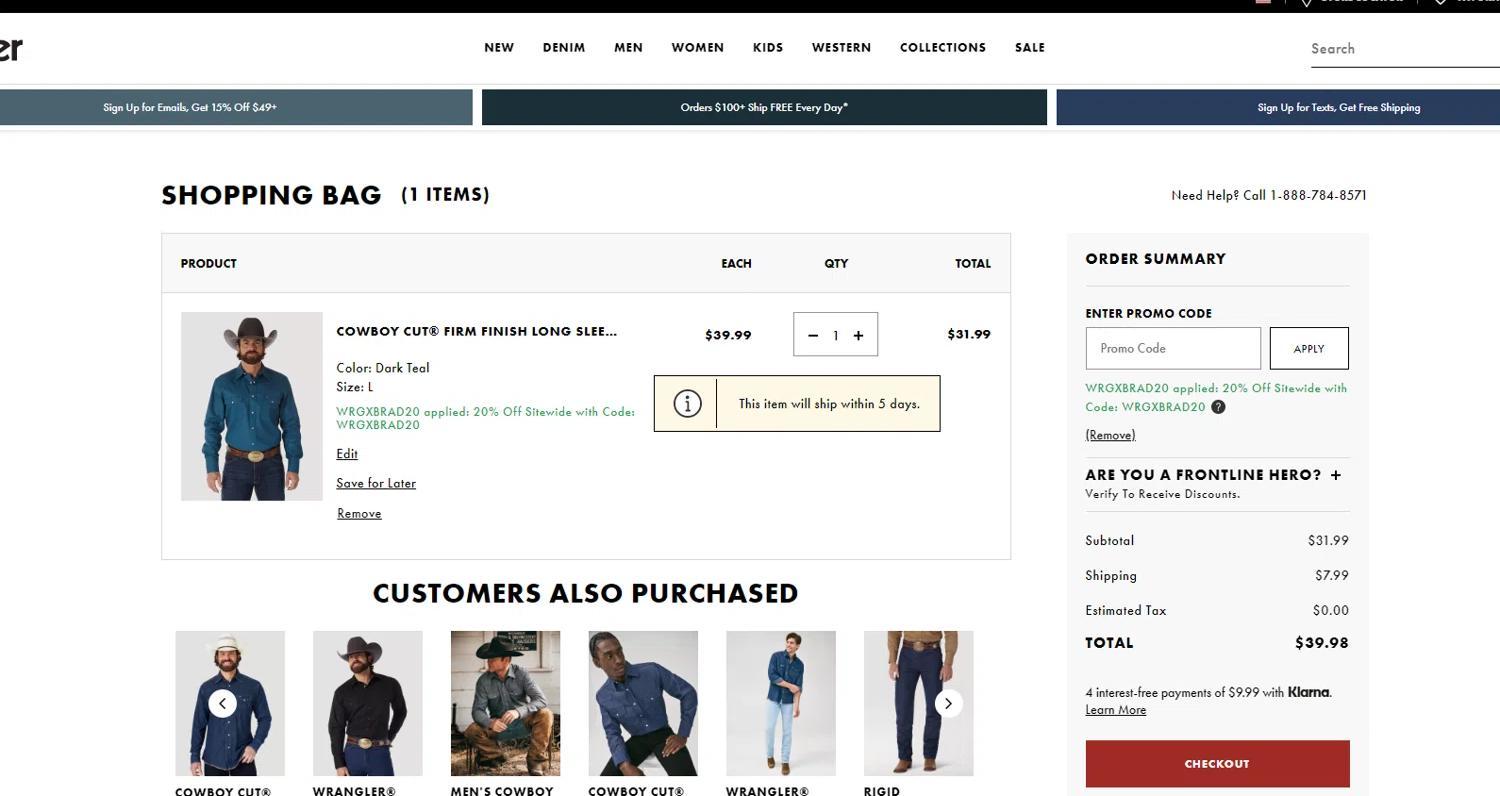Image resolution: width=1500 pixels, height=796 pixels.
Task: Apply the promo code
Action: pyautogui.click(x=1309, y=348)
